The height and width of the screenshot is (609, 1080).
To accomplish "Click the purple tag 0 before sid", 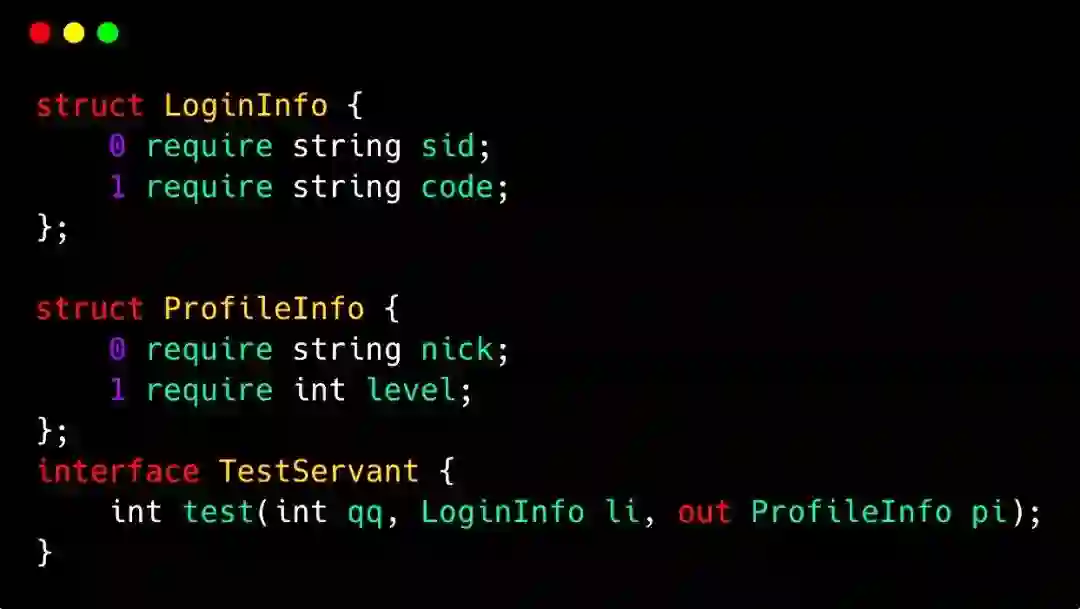I will (117, 146).
